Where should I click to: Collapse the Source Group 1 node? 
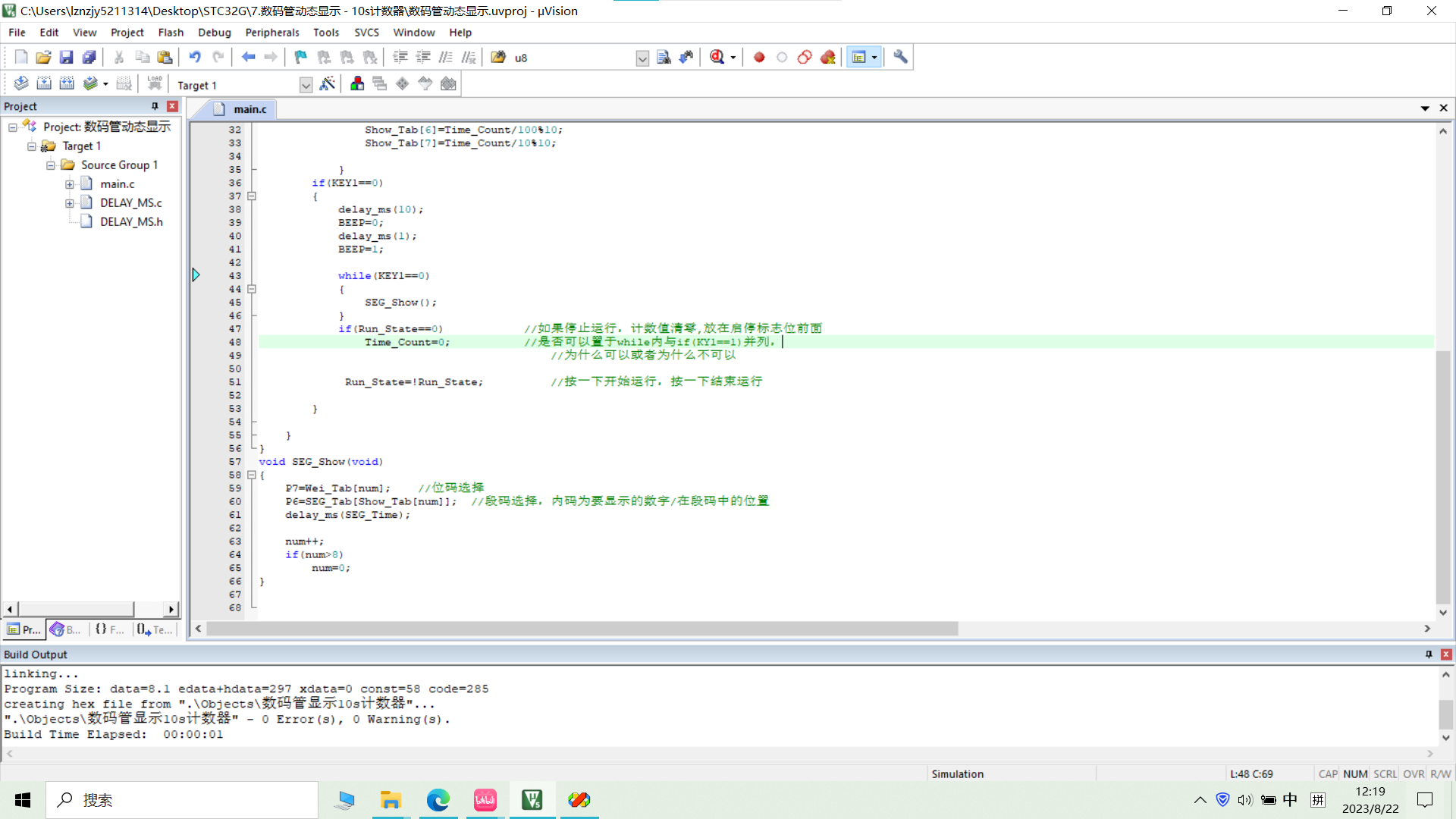point(51,165)
